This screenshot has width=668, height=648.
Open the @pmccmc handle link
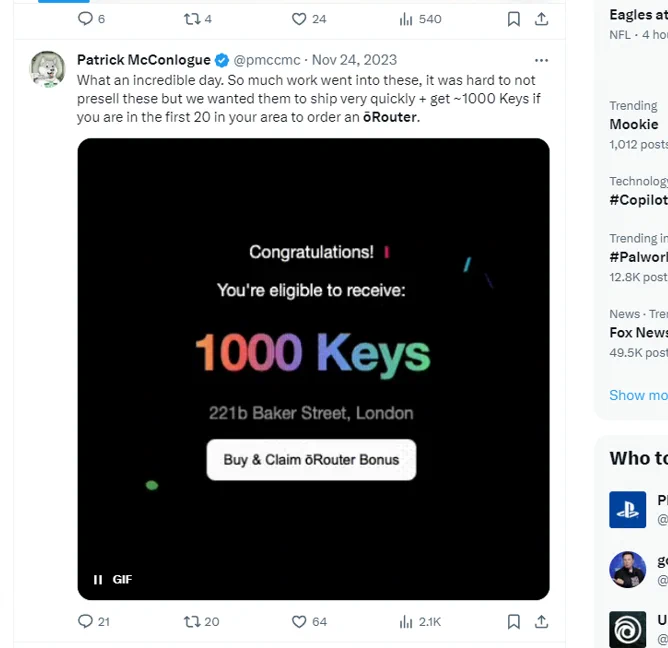pyautogui.click(x=267, y=60)
